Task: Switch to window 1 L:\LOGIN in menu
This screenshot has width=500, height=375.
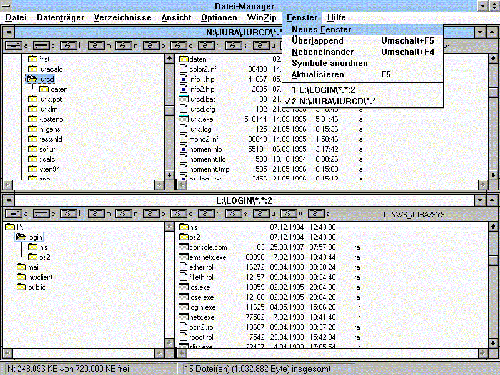Action: click(362, 90)
